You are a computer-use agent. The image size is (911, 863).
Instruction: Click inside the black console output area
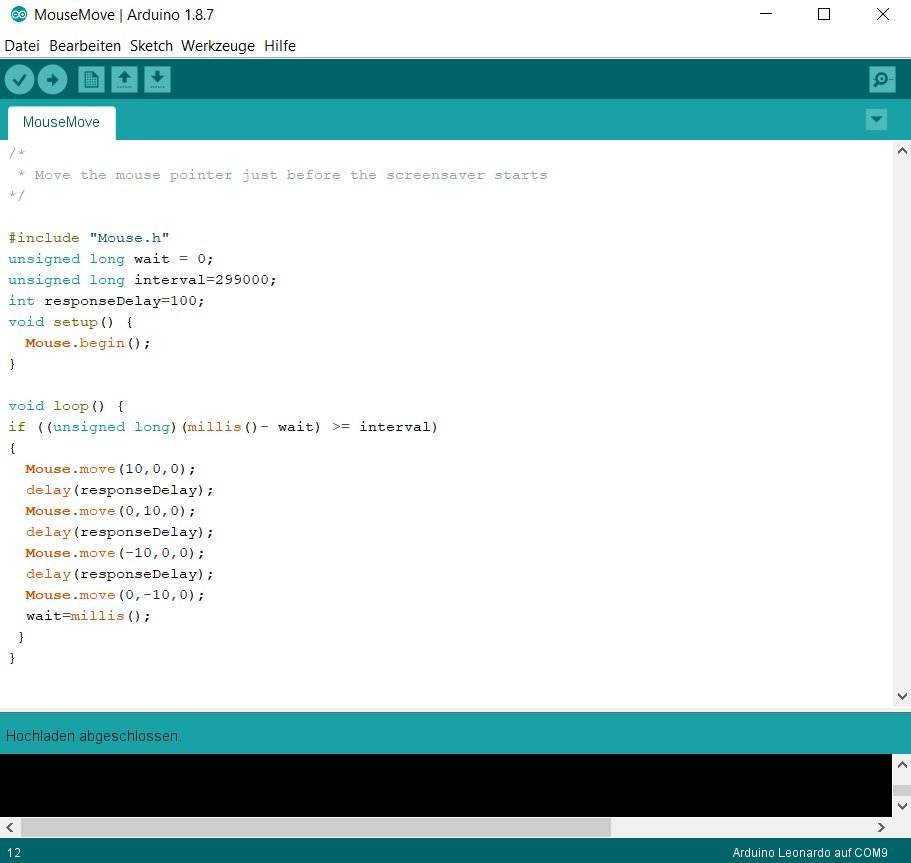click(446, 785)
